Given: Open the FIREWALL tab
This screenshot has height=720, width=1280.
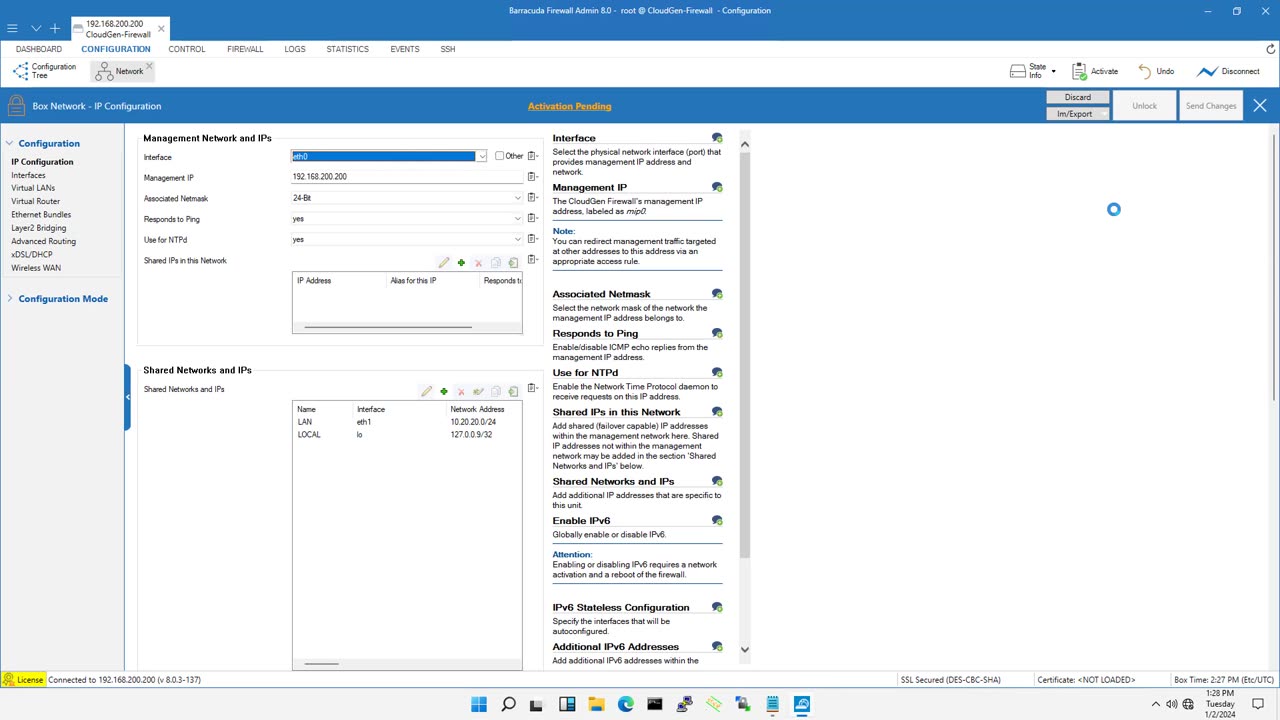Looking at the screenshot, I should pyautogui.click(x=245, y=49).
